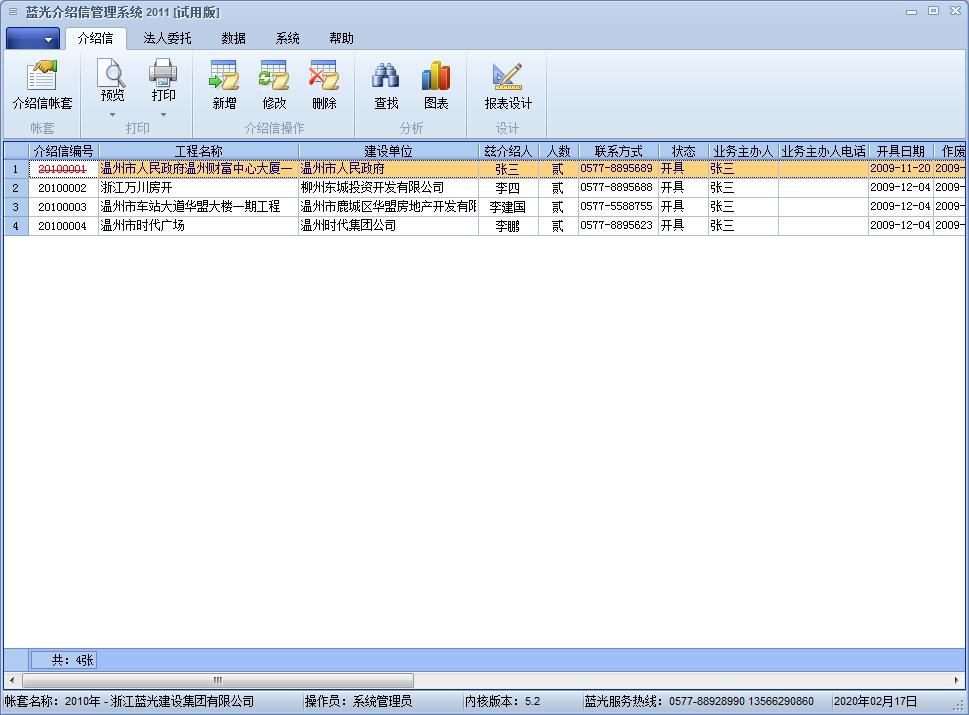Click the 业务主办人电话 column header
Image resolution: width=969 pixels, height=715 pixels.
pyautogui.click(x=823, y=151)
